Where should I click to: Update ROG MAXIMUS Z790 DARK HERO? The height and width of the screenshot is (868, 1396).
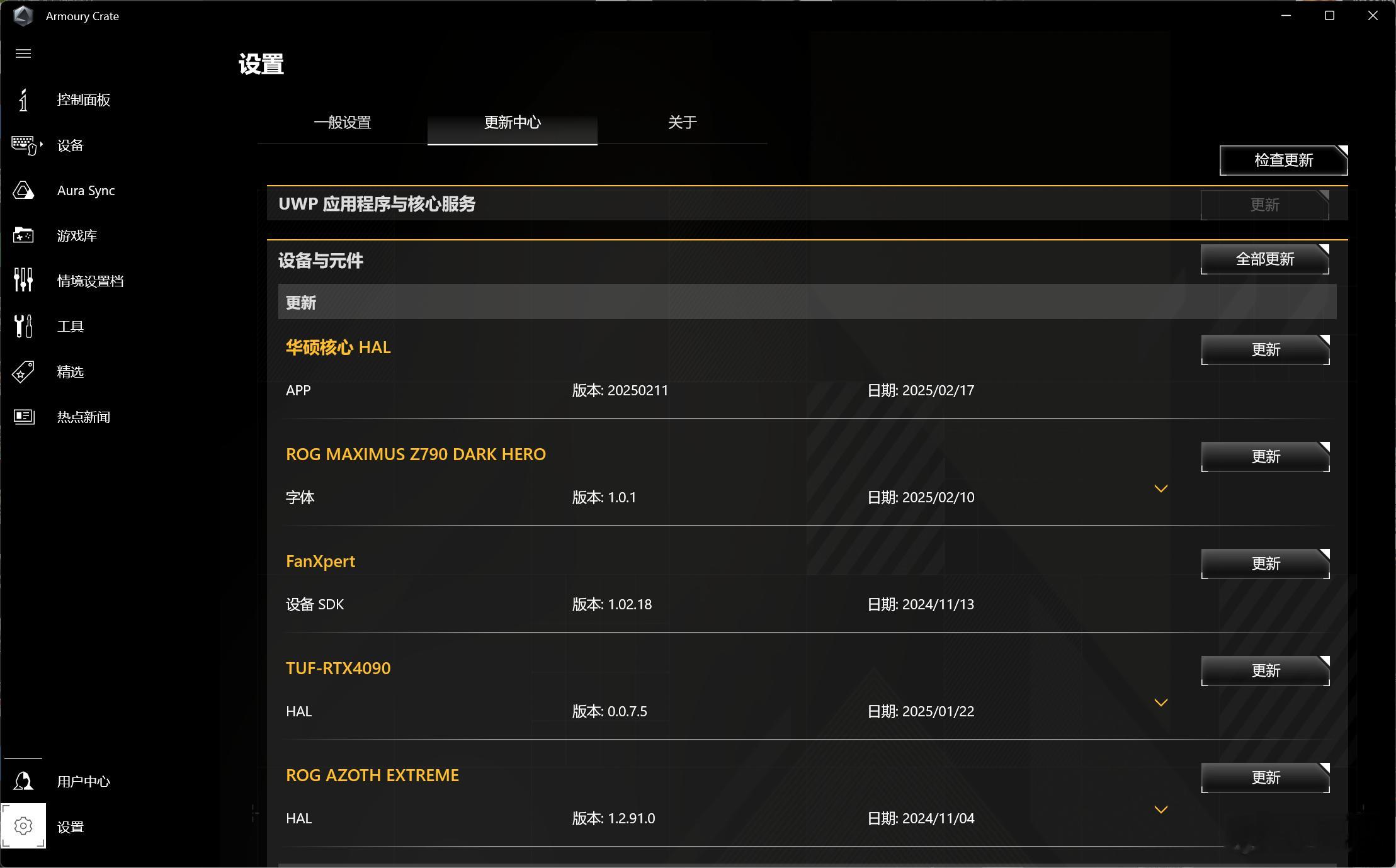coord(1266,457)
